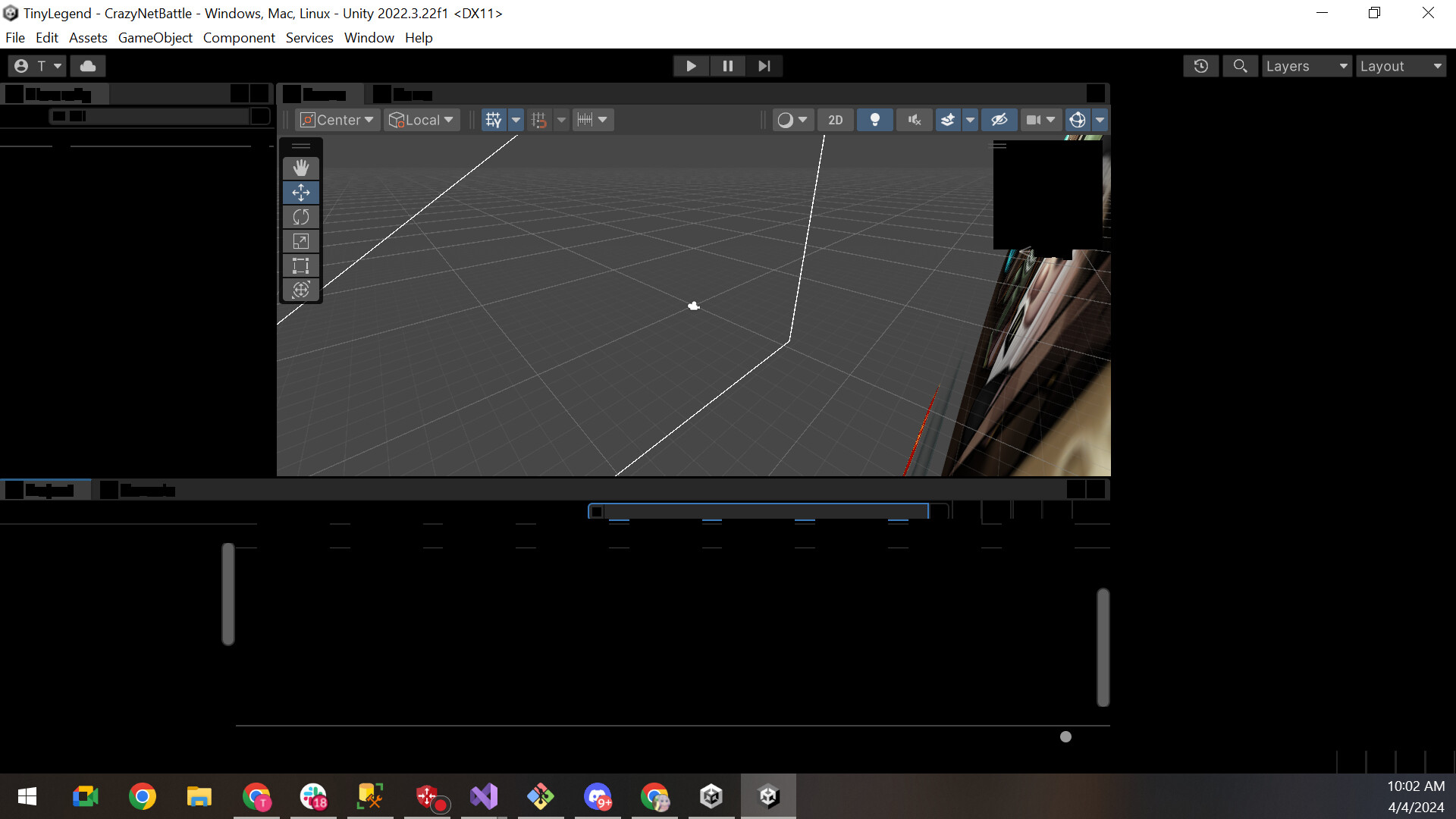Select the Rect Transform tool
This screenshot has height=819, width=1456.
(x=301, y=266)
